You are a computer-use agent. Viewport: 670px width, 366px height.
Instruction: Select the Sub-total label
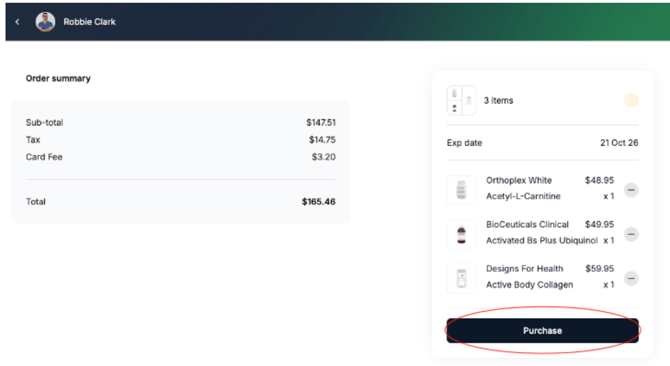[44, 123]
